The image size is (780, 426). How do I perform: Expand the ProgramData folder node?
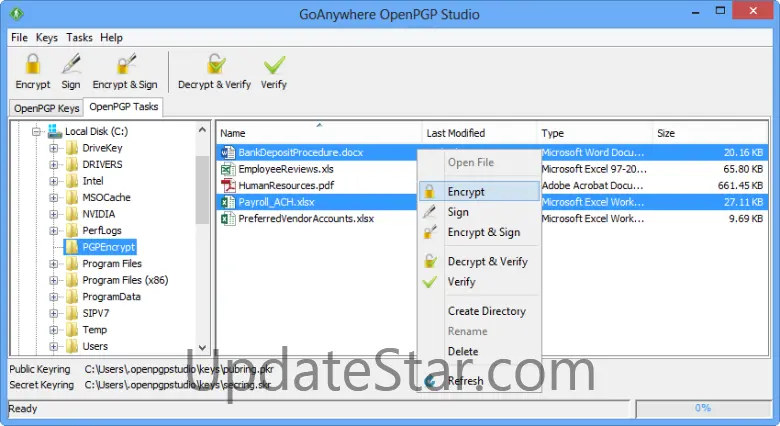tap(54, 297)
